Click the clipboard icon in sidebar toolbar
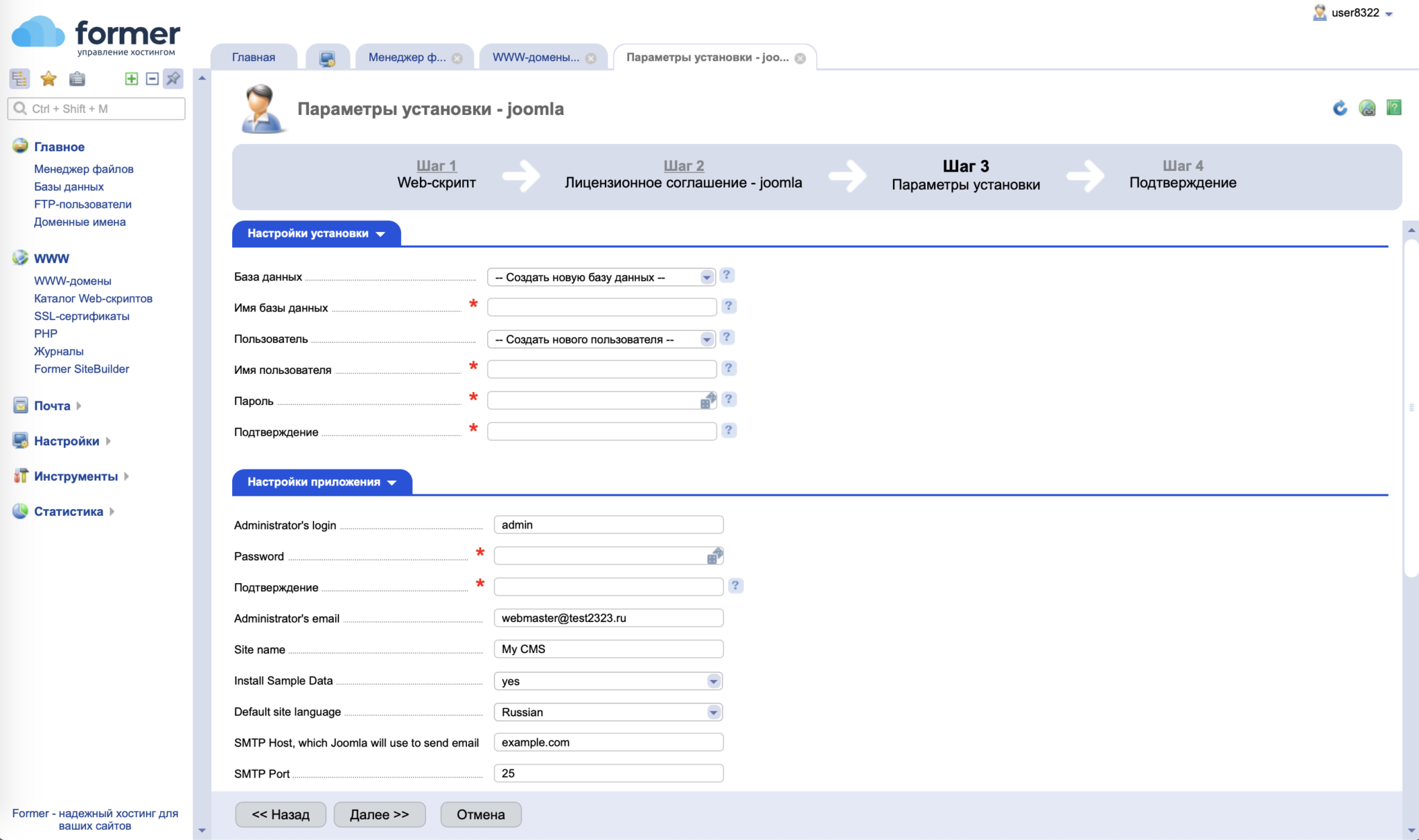Image resolution: width=1419 pixels, height=840 pixels. [77, 79]
